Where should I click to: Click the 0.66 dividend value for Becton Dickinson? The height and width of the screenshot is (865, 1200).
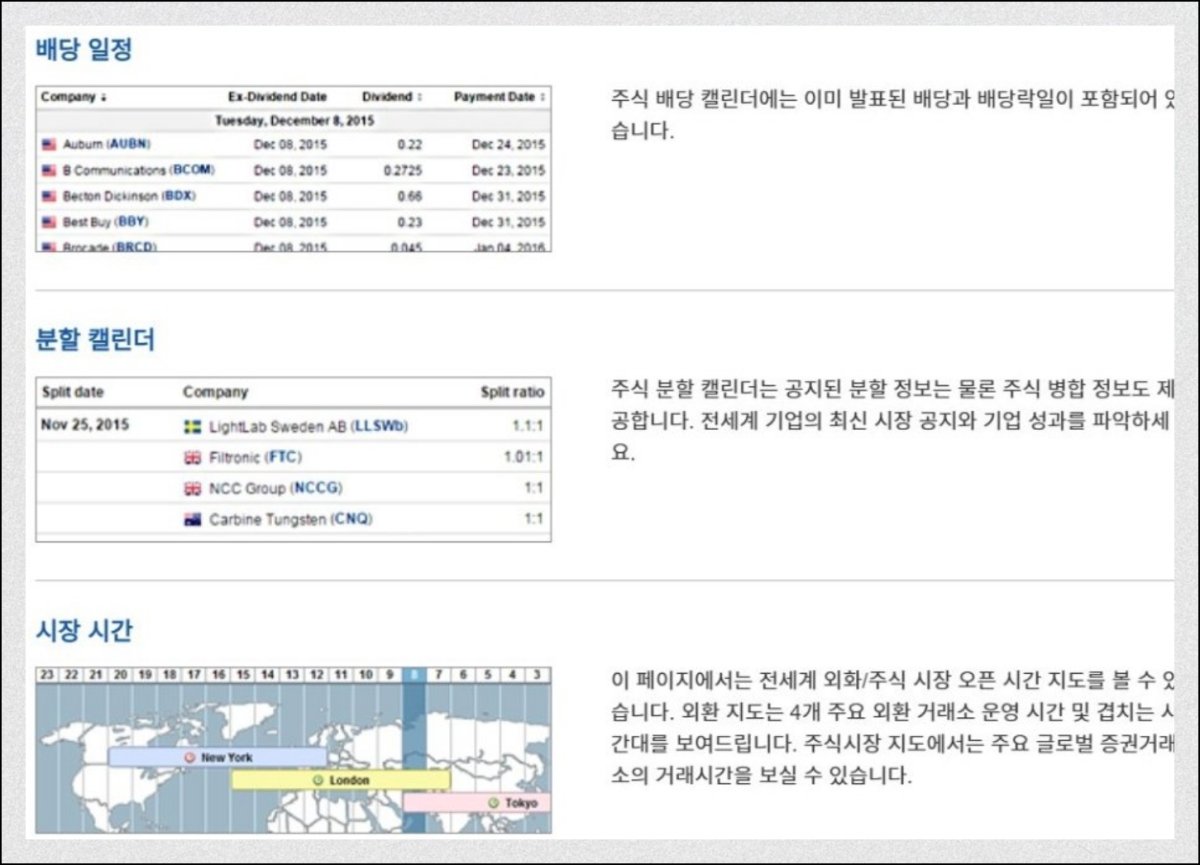point(410,197)
